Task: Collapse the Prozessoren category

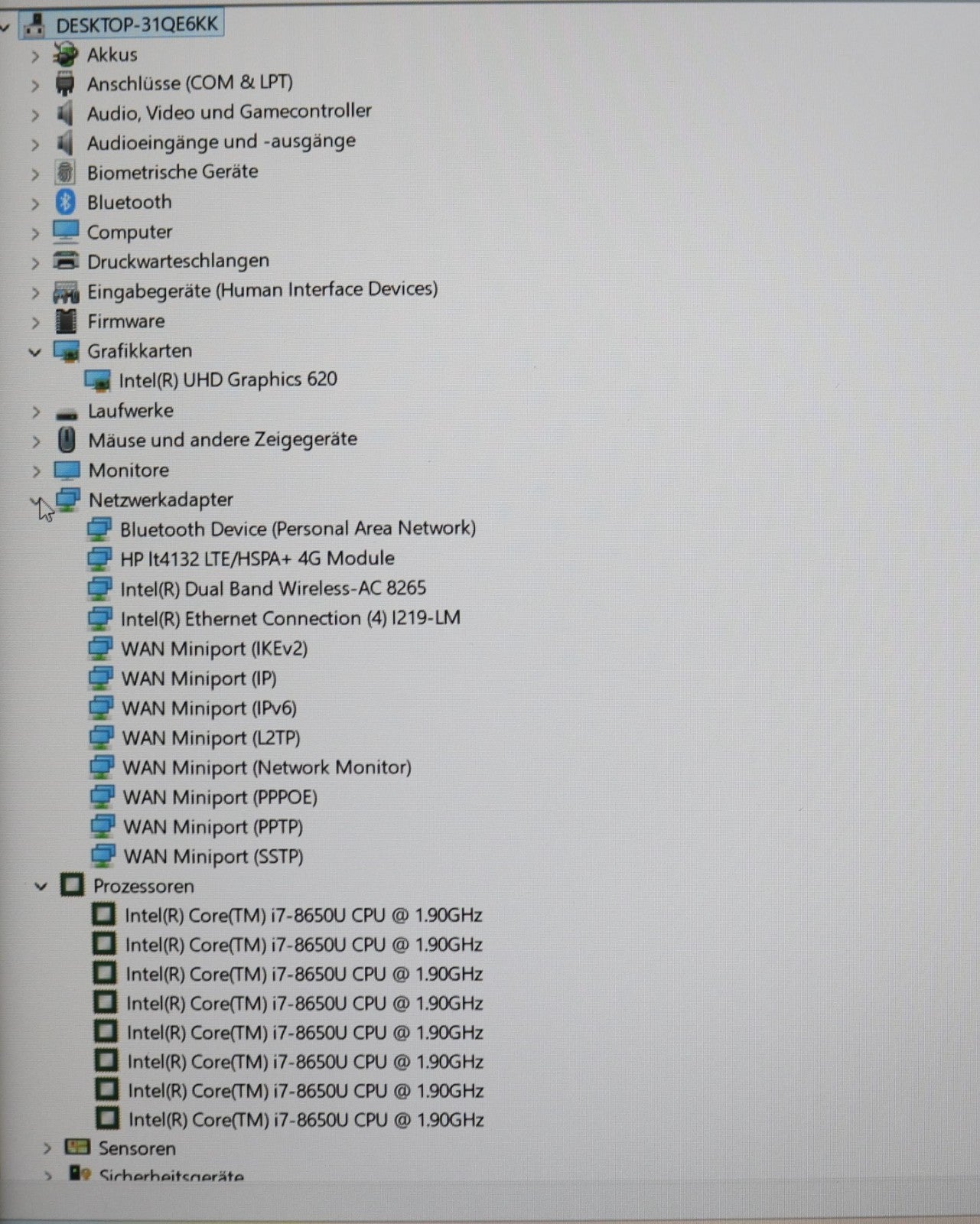Action: (x=41, y=887)
